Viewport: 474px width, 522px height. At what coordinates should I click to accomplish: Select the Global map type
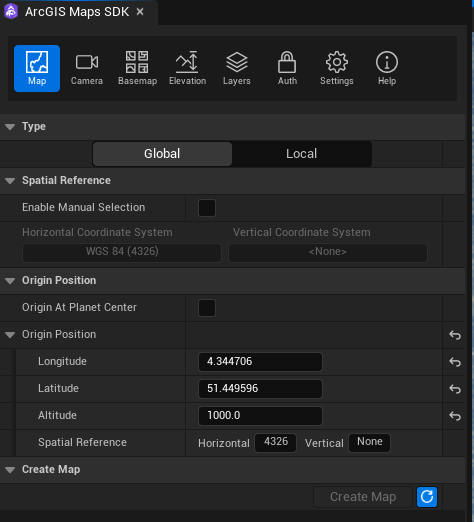tap(162, 154)
